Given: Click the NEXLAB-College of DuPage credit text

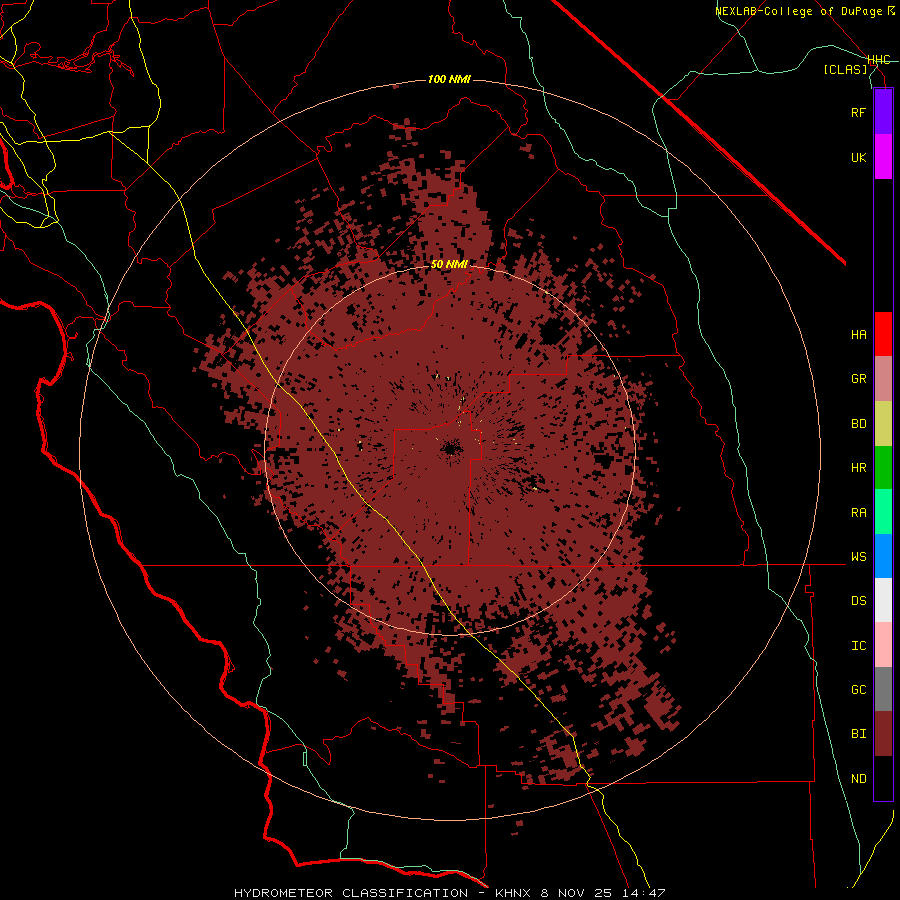Looking at the screenshot, I should tap(799, 11).
